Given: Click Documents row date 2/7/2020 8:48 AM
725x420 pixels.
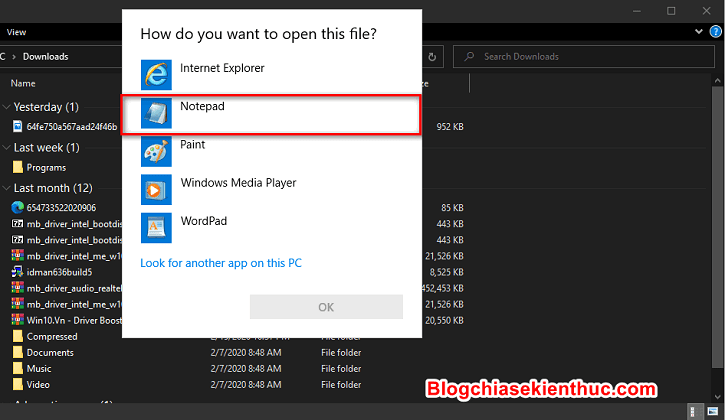Looking at the screenshot, I should pyautogui.click(x=246, y=353).
